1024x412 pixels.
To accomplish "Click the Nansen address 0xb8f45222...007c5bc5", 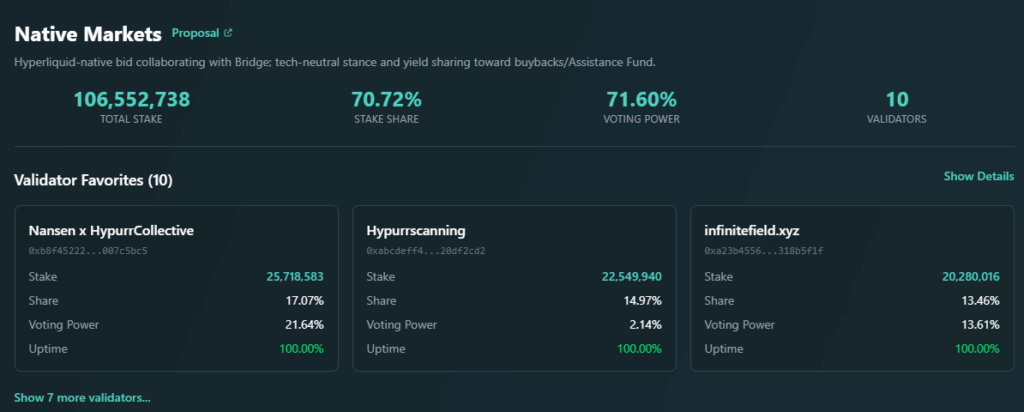I will [x=88, y=250].
